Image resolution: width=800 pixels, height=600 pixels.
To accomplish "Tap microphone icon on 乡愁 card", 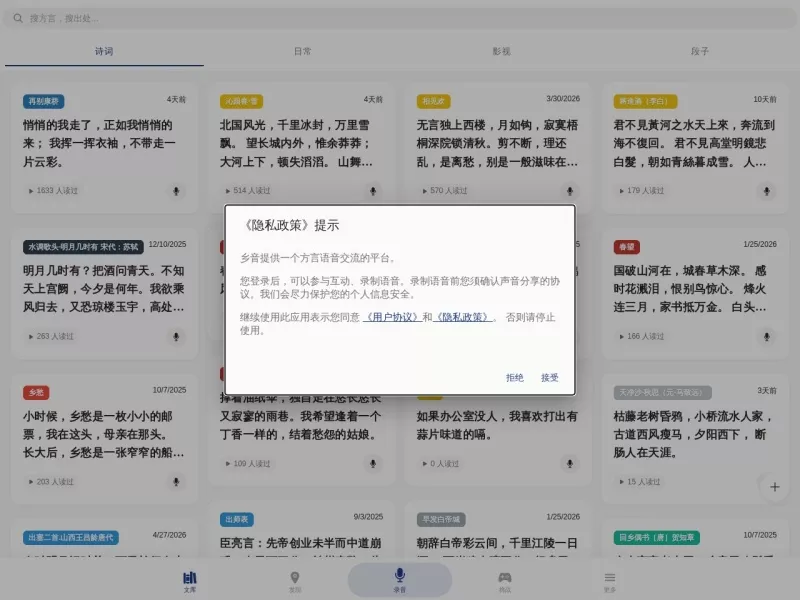I will [176, 482].
